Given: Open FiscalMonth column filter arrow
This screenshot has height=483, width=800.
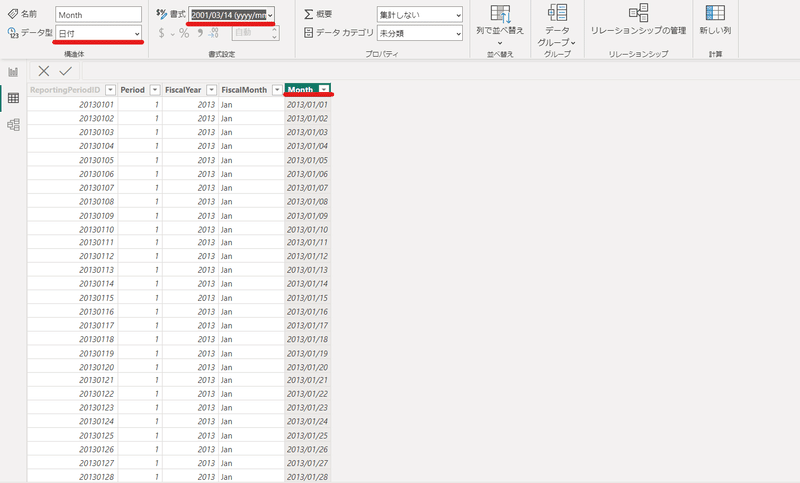Looking at the screenshot, I should 277,90.
